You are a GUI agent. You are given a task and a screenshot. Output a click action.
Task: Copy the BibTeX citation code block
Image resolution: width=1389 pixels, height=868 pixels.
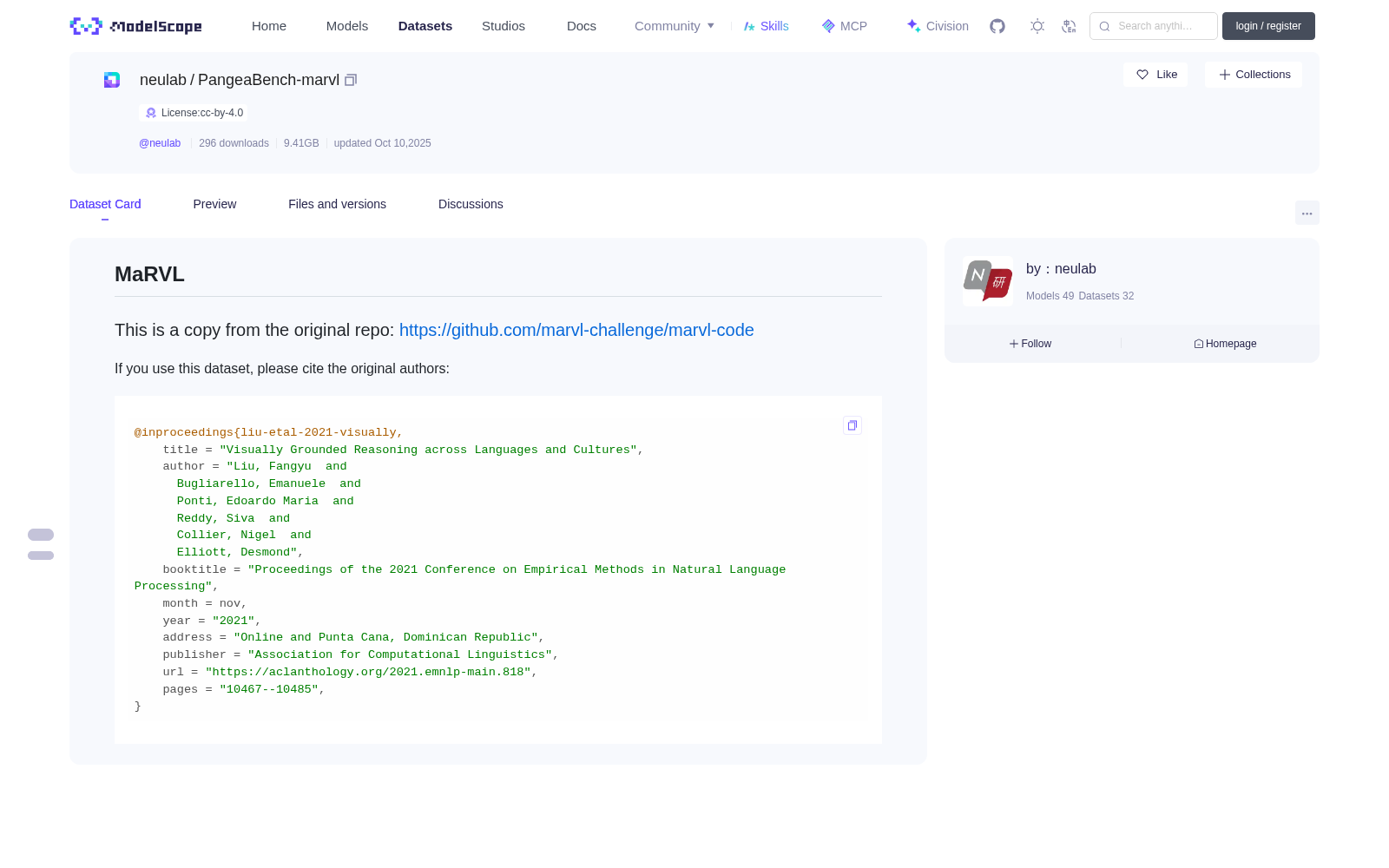[852, 425]
